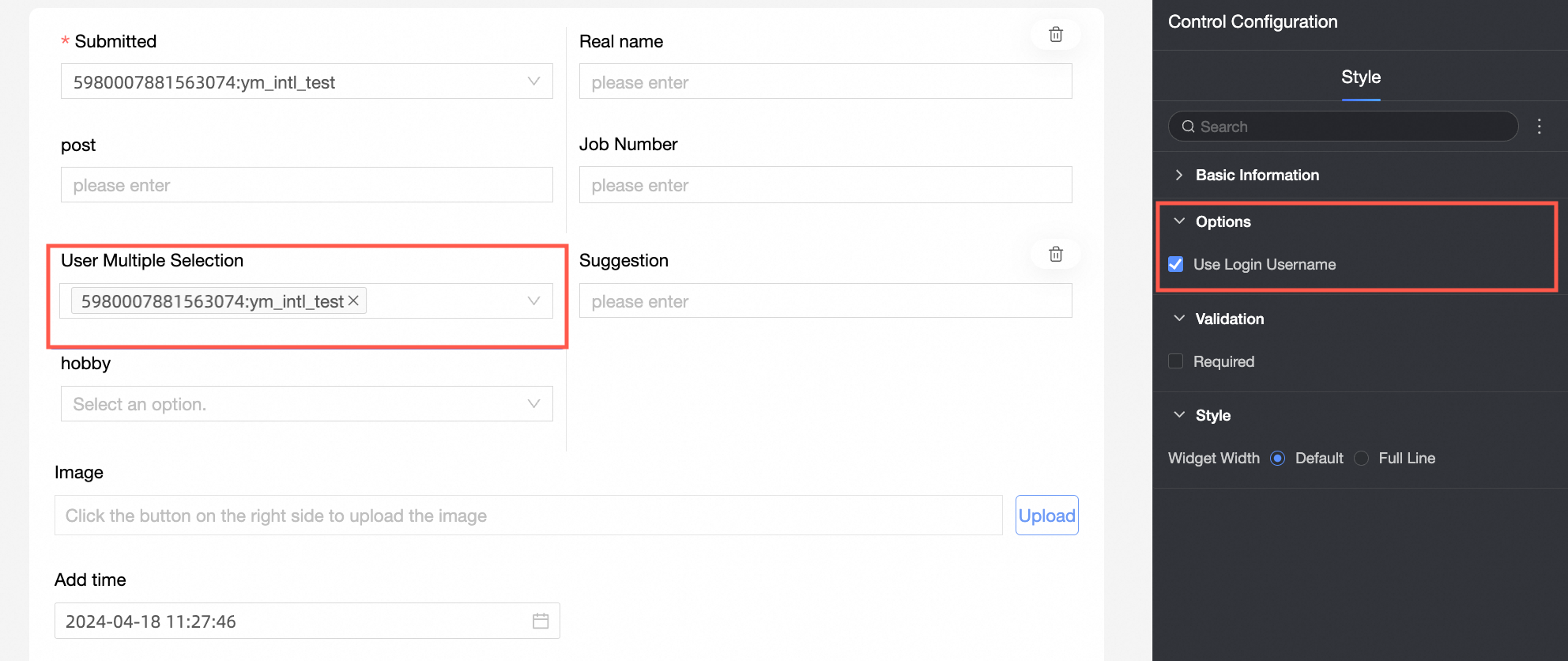Select Full Line widget width
Image resolution: width=1568 pixels, height=661 pixels.
(1361, 459)
